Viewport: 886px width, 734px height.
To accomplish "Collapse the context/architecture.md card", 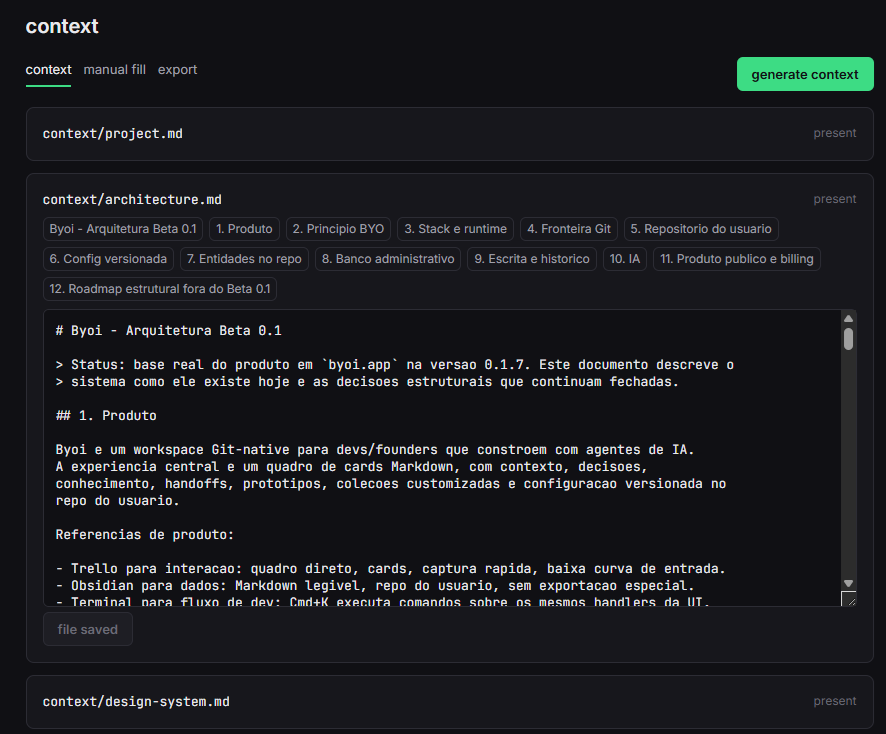I will 132,200.
